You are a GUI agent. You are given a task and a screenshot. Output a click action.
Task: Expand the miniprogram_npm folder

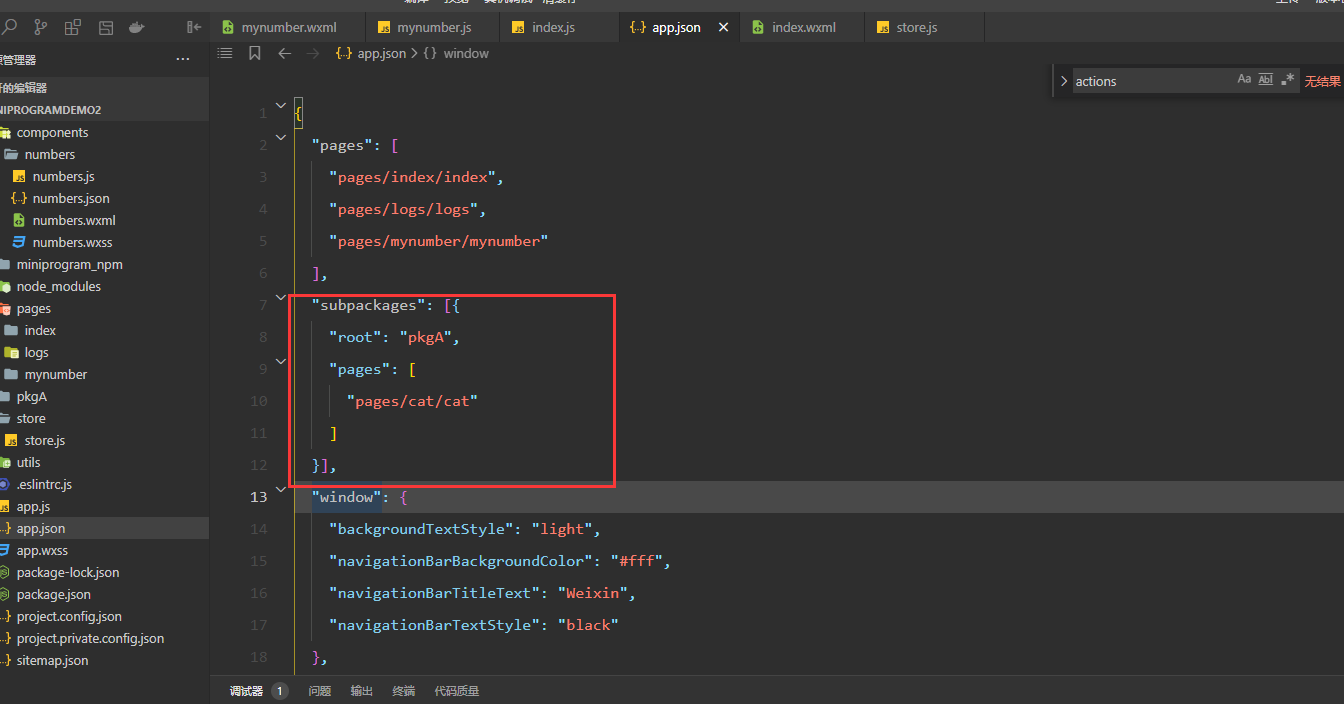point(104,264)
